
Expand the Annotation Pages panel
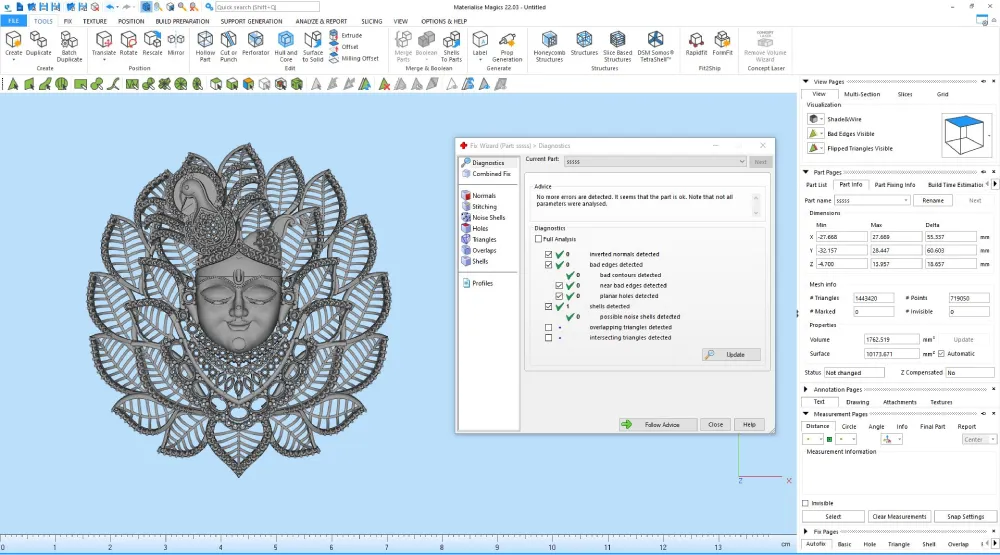coord(805,389)
